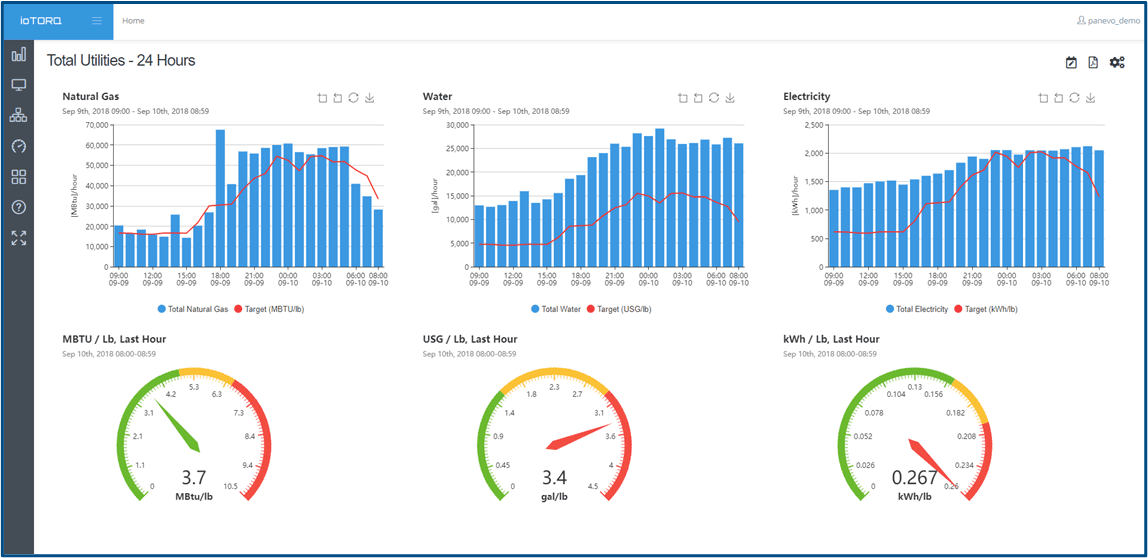Image resolution: width=1148 pixels, height=558 pixels.
Task: Download the Natural Gas chart image
Action: point(370,98)
